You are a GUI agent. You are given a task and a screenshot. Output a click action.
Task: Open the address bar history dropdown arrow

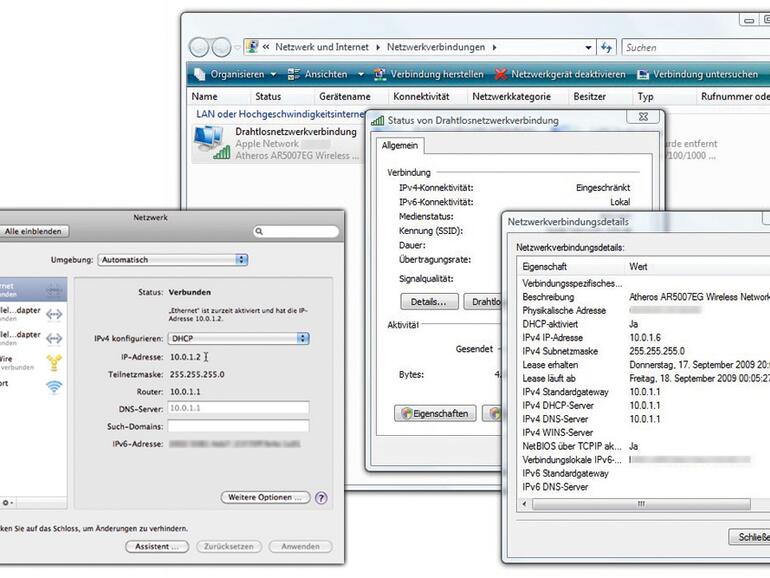(588, 48)
